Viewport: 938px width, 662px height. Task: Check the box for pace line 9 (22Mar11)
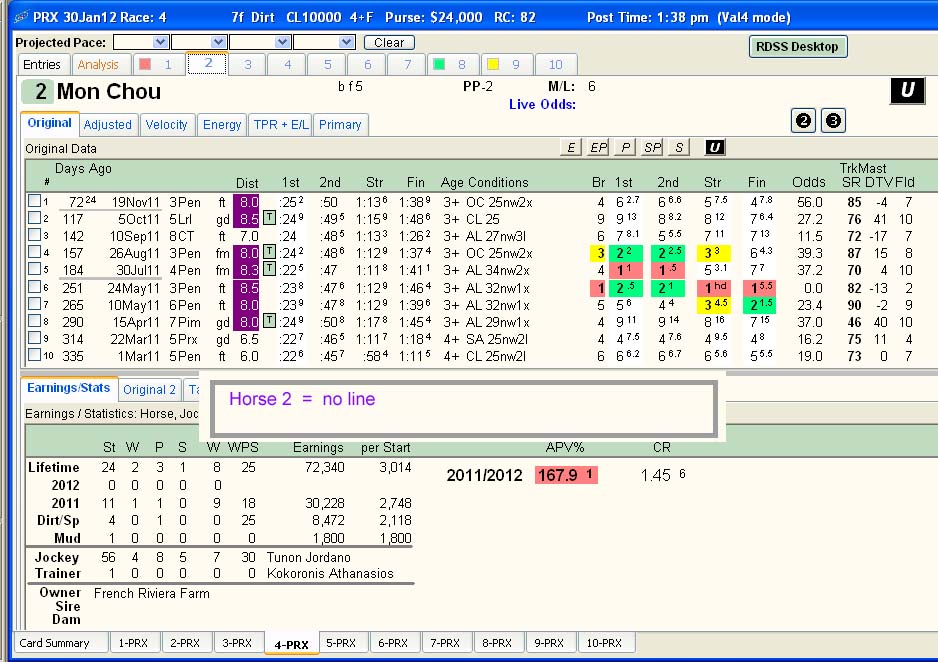tap(34, 338)
